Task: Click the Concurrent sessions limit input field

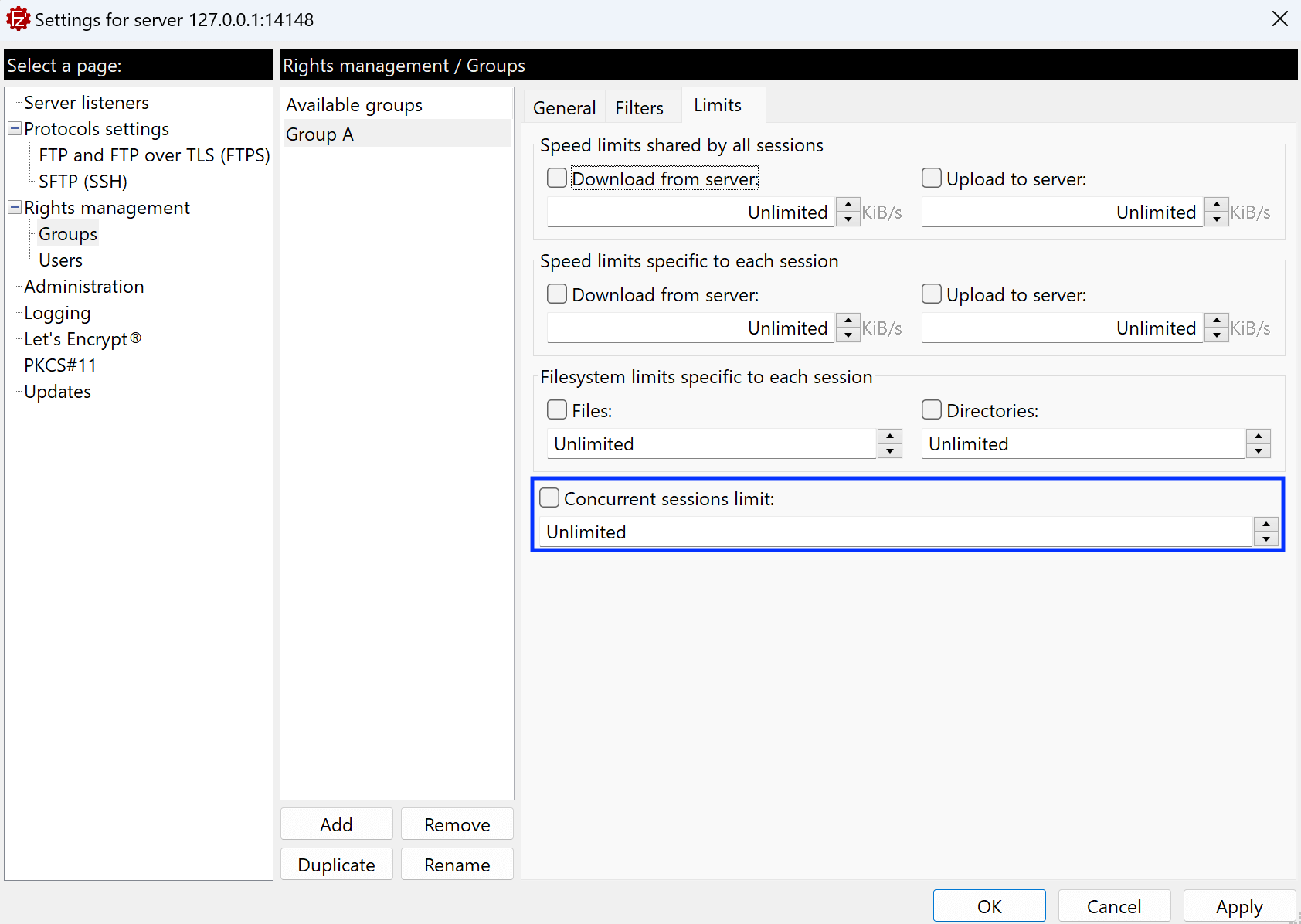Action: [x=894, y=532]
